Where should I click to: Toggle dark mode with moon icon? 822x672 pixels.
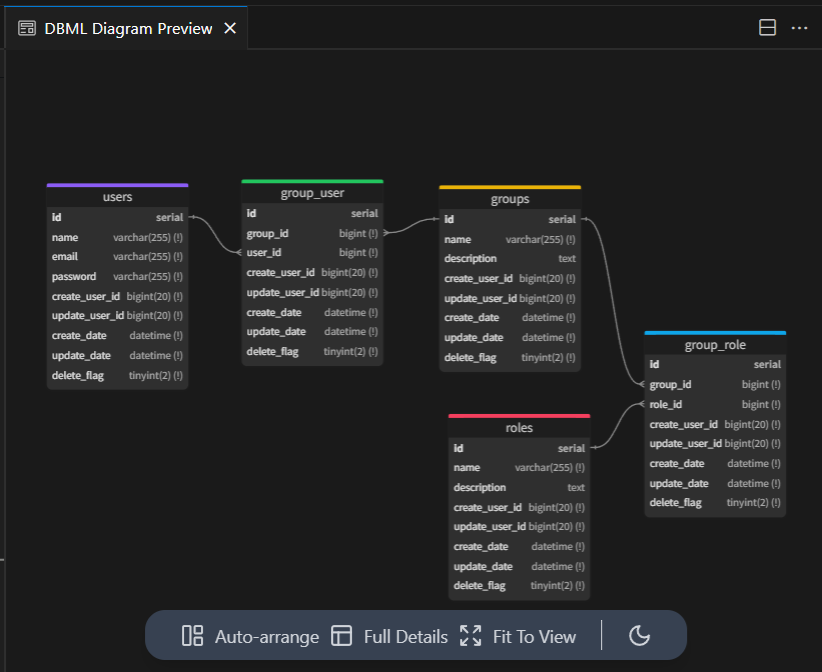tap(639, 636)
